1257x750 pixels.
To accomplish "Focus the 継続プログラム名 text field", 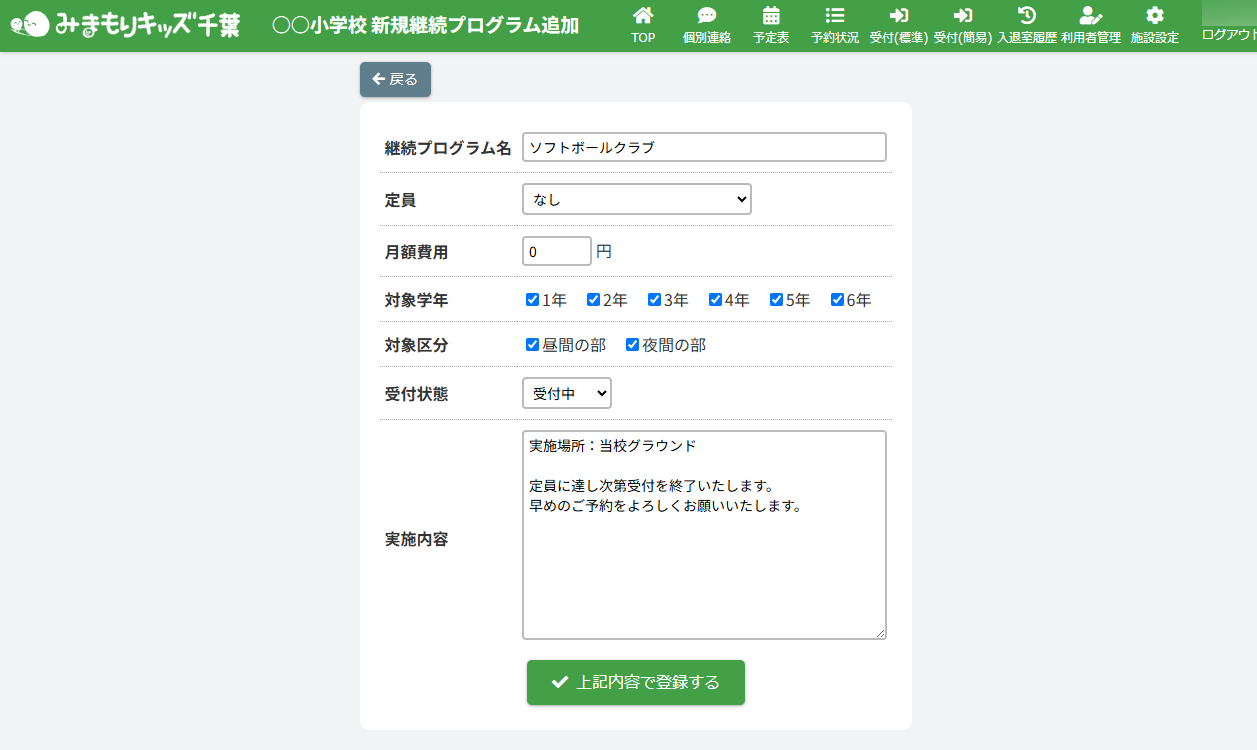I will click(x=704, y=147).
